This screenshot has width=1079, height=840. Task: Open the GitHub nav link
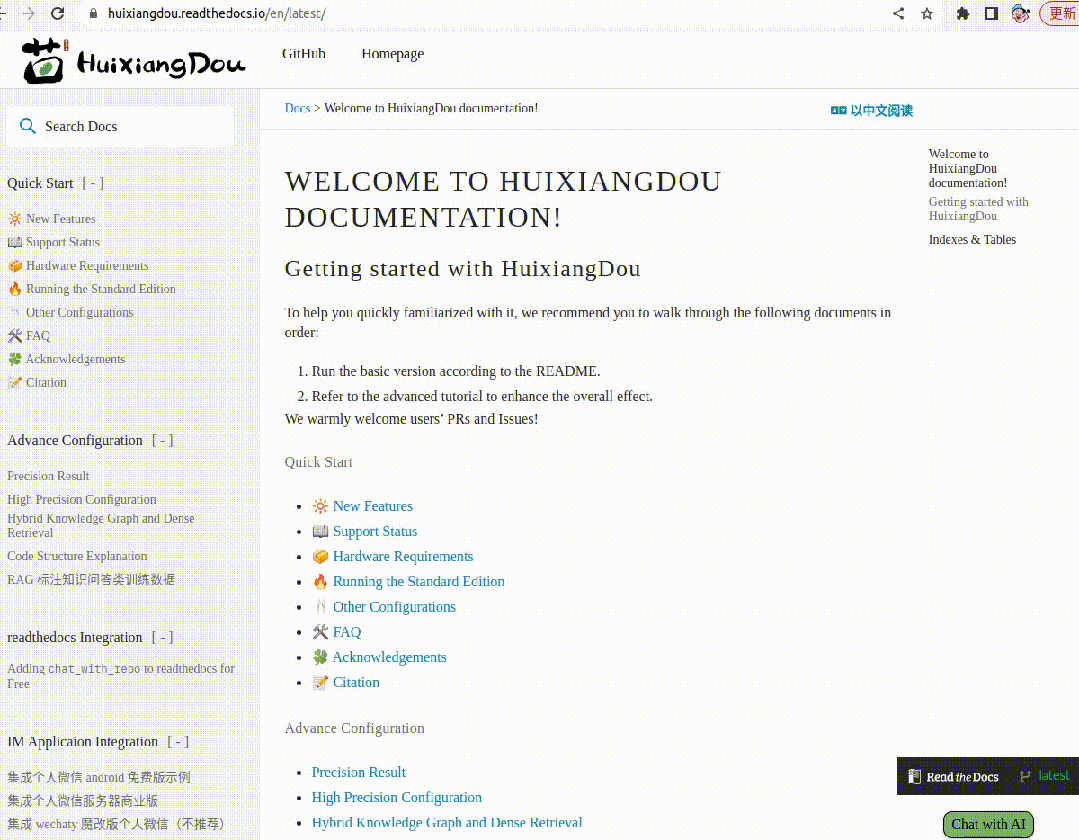coord(303,54)
